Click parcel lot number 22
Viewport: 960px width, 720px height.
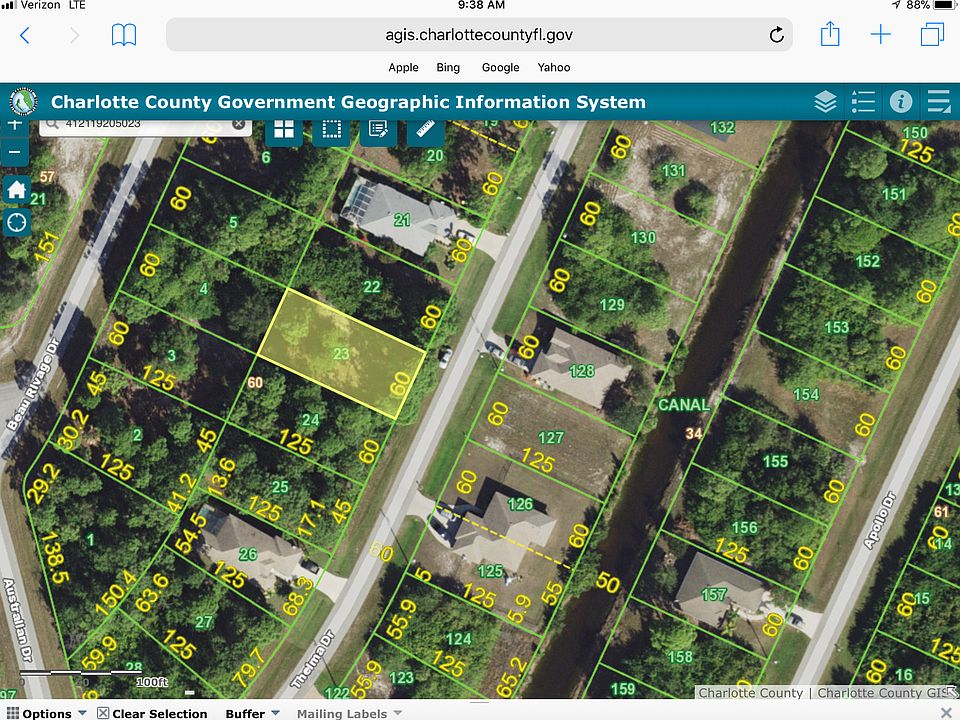pyautogui.click(x=372, y=287)
